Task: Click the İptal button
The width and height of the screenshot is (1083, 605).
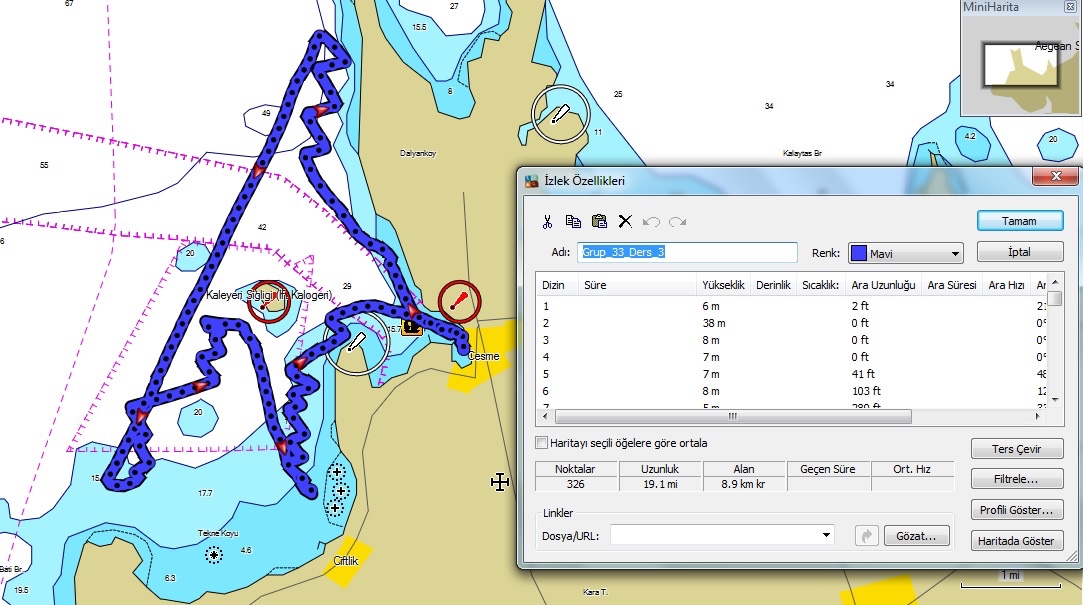Action: [x=1019, y=252]
